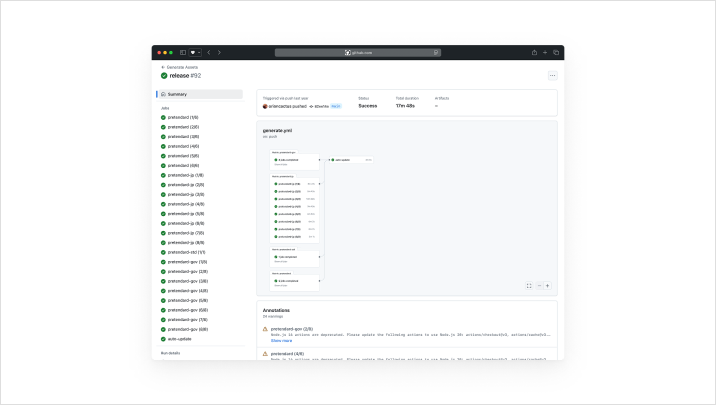Open job pretendard-jp (1/8) in sidebar
Screen dimensions: 716x405
(182, 175)
